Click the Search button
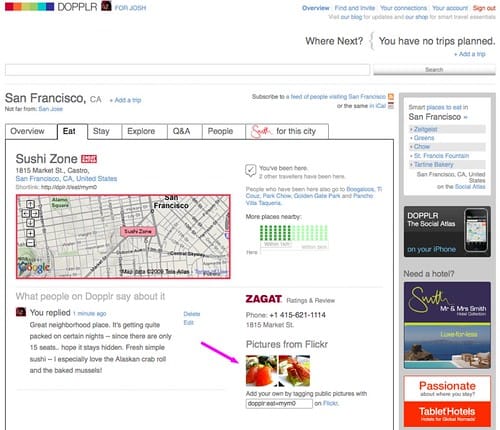This screenshot has width=500, height=430. click(x=434, y=70)
